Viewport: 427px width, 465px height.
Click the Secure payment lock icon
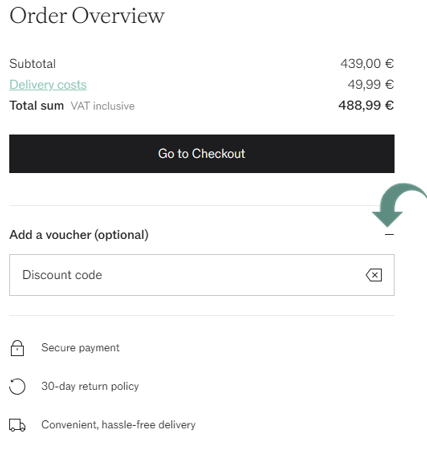(x=17, y=348)
